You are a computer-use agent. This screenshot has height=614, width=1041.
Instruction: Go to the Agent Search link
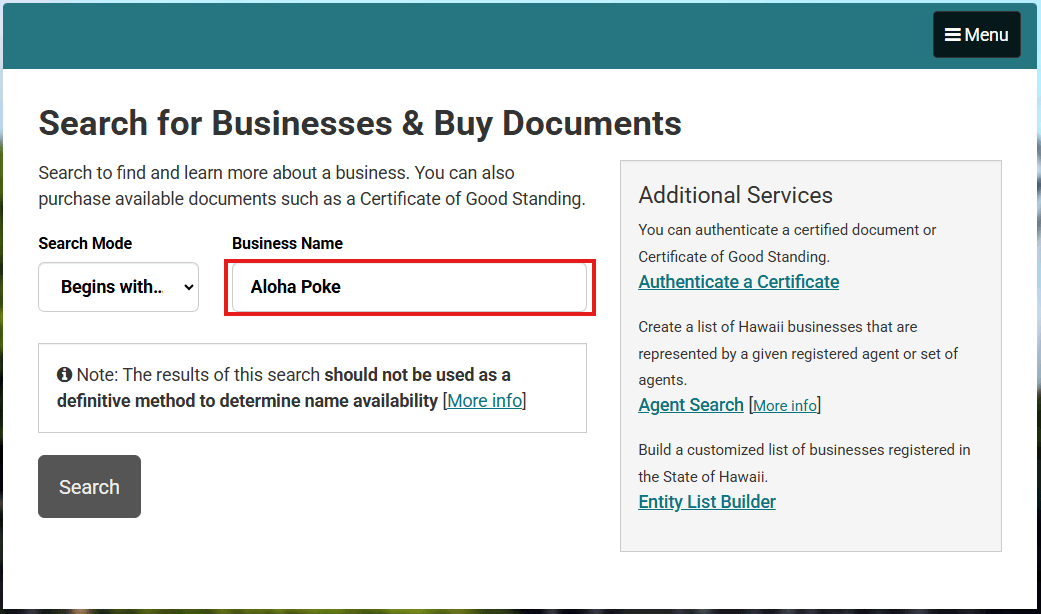coord(690,405)
